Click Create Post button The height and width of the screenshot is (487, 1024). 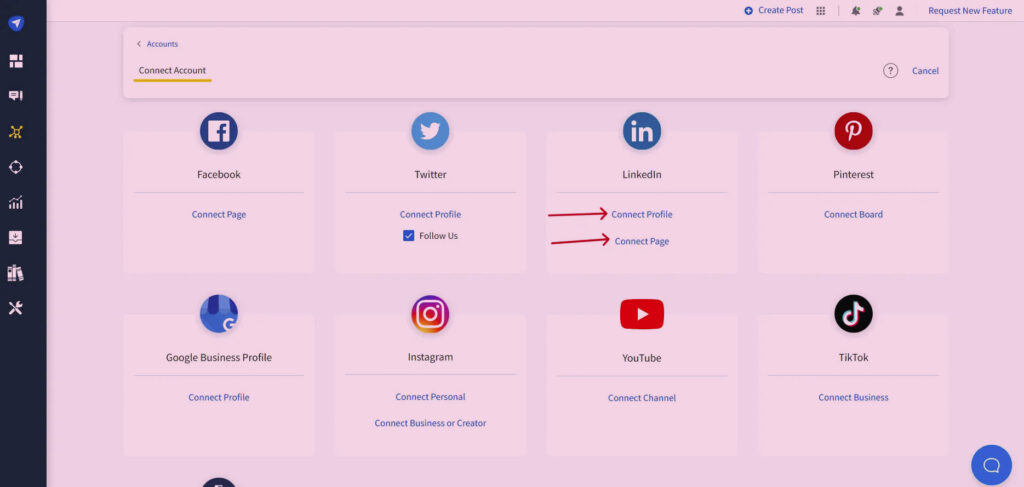pos(774,10)
